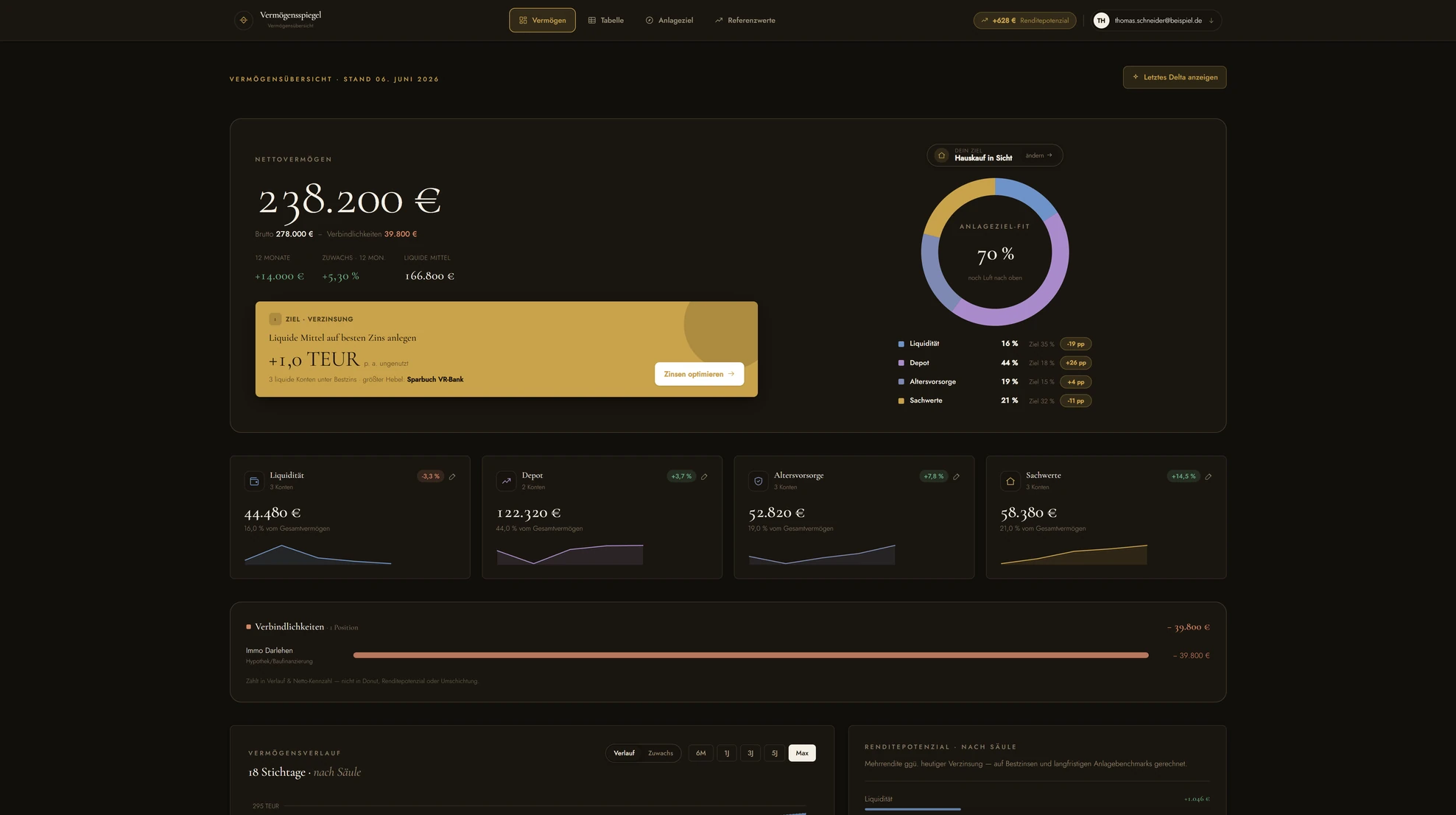Switch to the Tabelle tab
The height and width of the screenshot is (815, 1456).
[x=605, y=21]
